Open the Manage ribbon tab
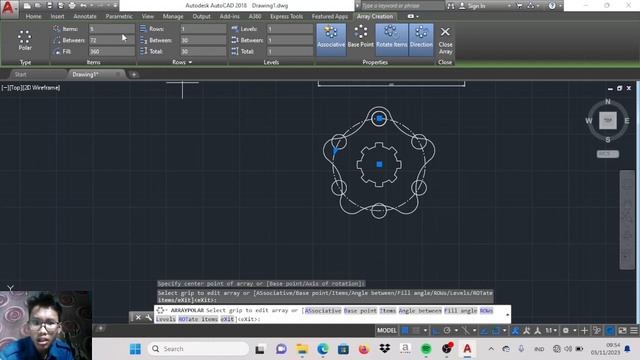 click(173, 16)
